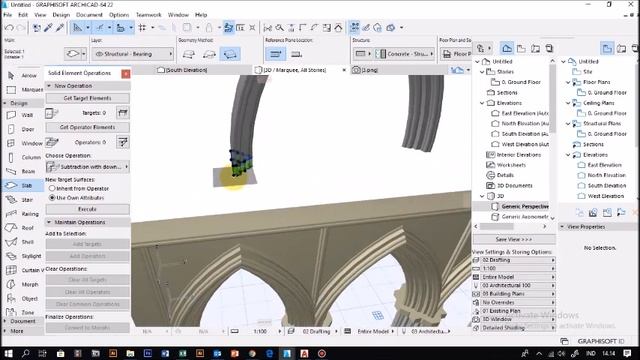Toggle bottom reference plane location
This screenshot has width=640, height=360.
(296, 54)
